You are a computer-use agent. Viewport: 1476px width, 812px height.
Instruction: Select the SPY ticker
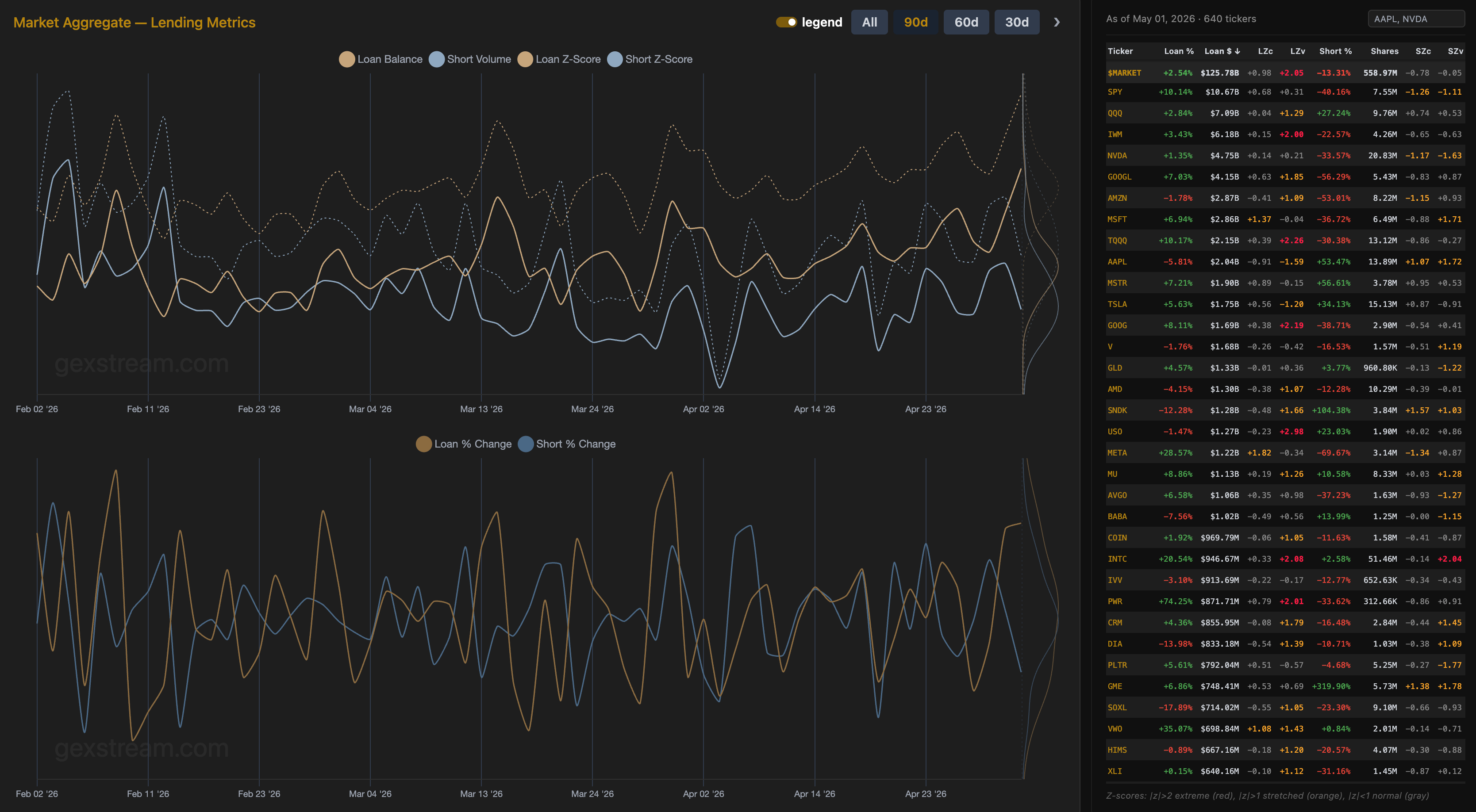(1115, 92)
